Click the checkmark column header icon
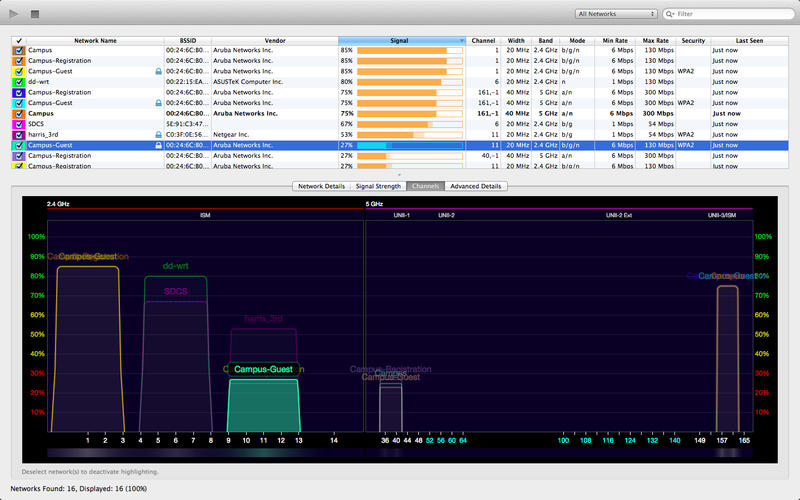This screenshot has height=500, width=800. click(x=18, y=41)
